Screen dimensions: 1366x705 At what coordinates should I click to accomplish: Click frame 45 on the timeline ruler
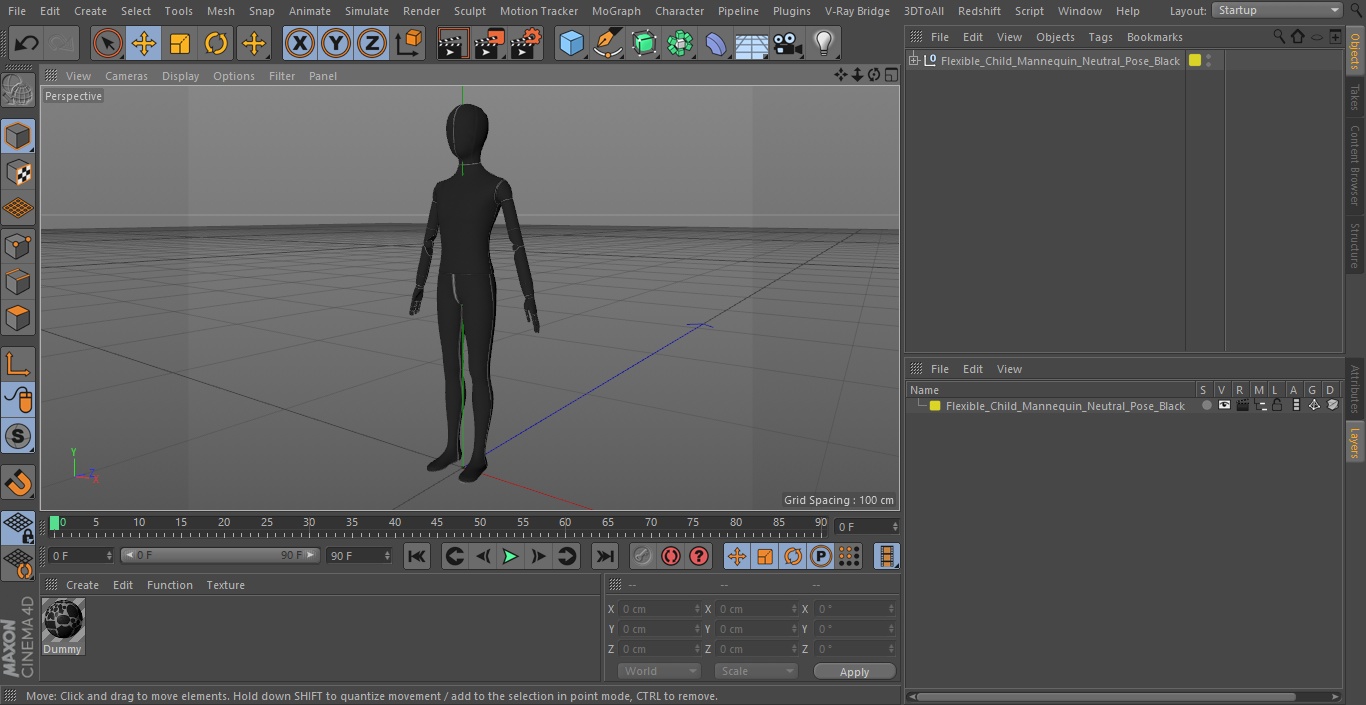coord(437,523)
